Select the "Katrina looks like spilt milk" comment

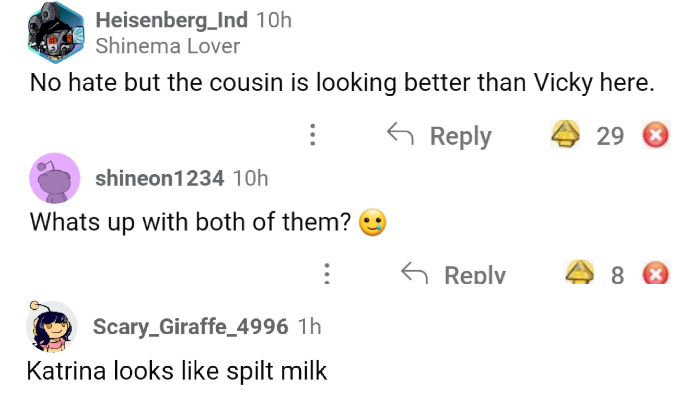pos(177,372)
